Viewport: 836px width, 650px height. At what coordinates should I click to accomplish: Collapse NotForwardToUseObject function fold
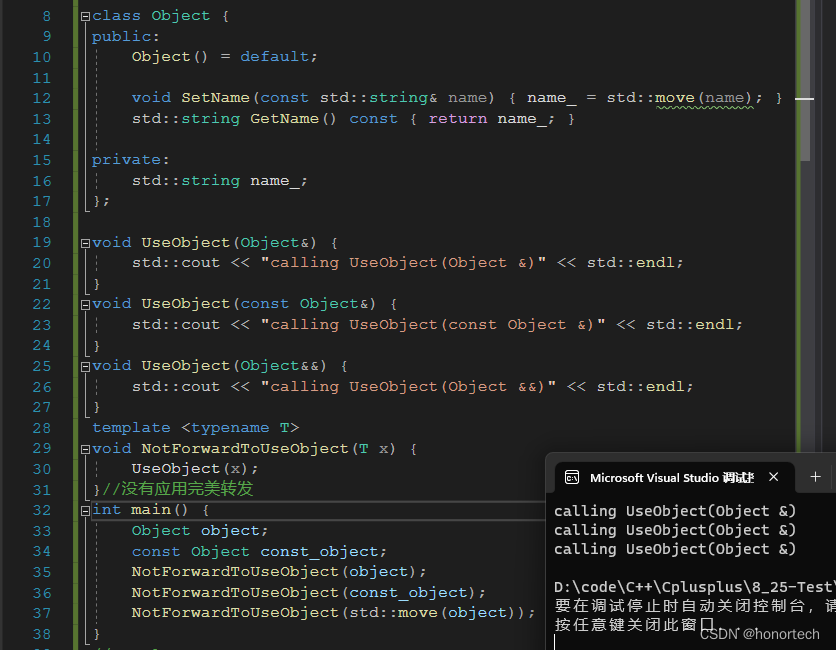[x=85, y=449]
